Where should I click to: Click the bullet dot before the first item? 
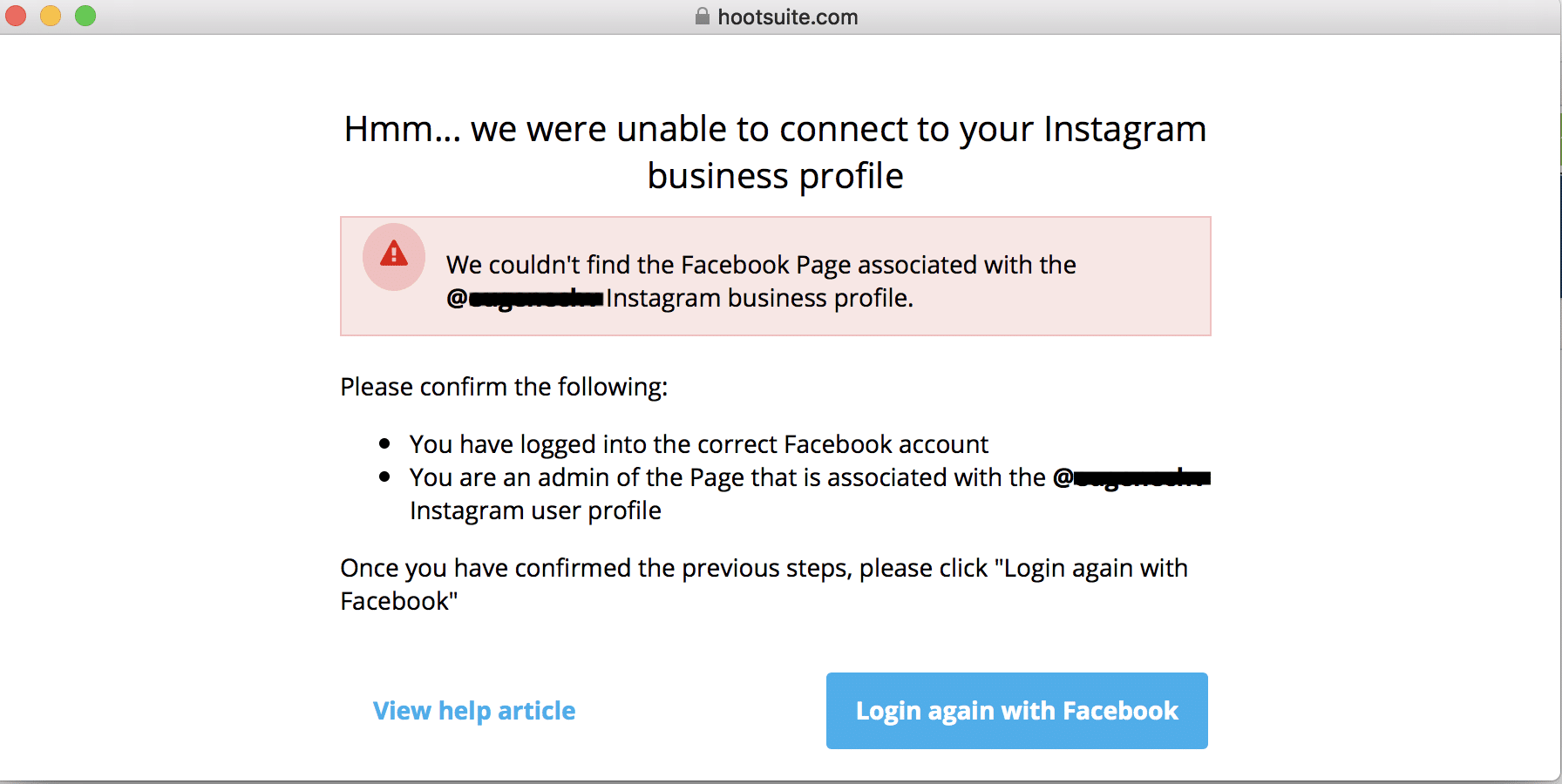[384, 443]
